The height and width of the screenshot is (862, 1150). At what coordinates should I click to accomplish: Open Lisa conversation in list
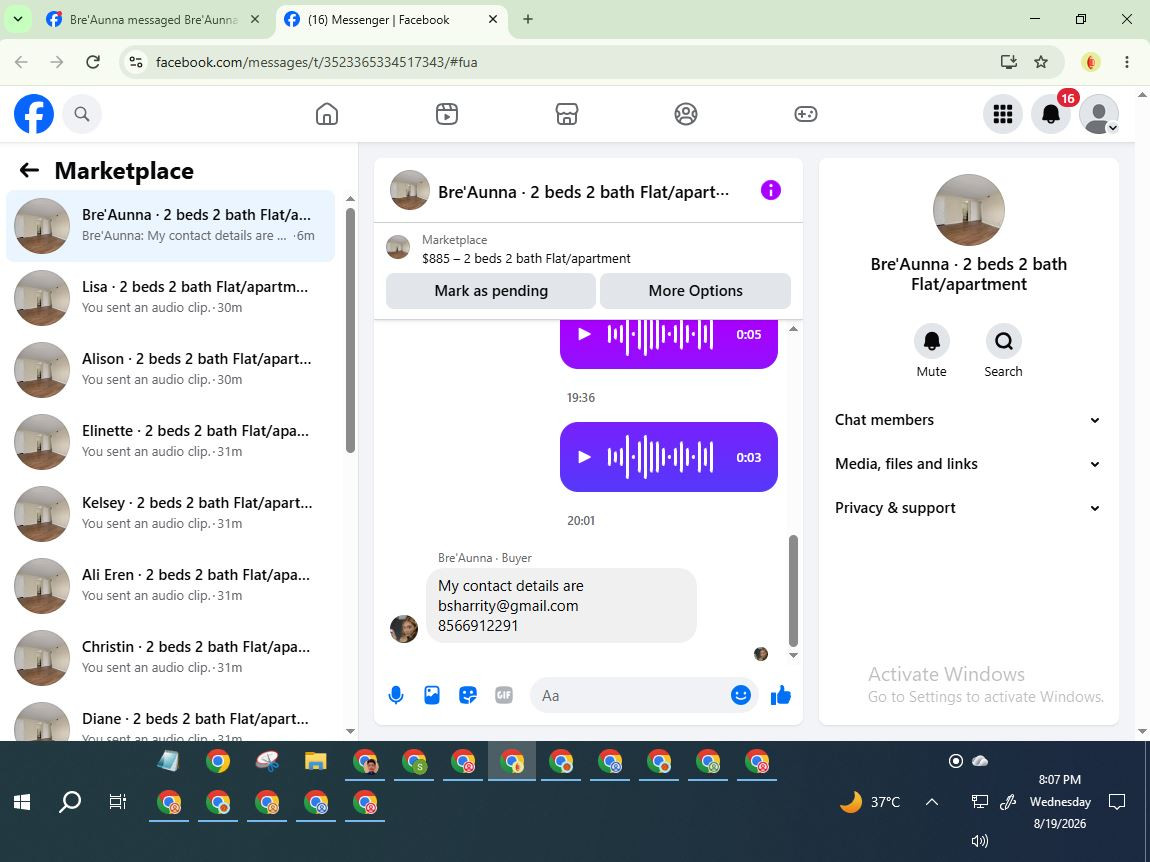170,297
